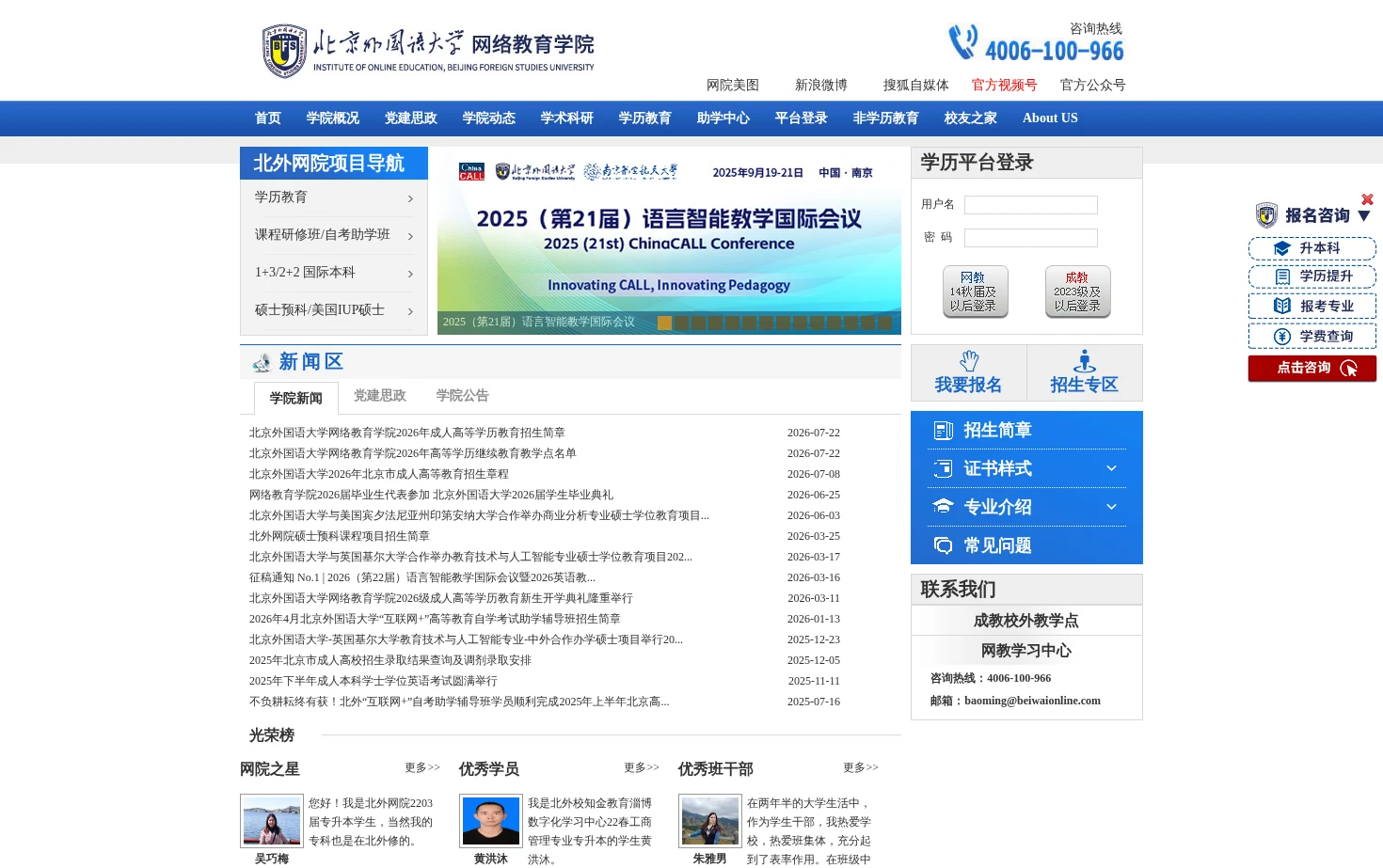The image size is (1383, 868).
Task: Click the shield icon in 报名咨询 header
Action: 1266,215
